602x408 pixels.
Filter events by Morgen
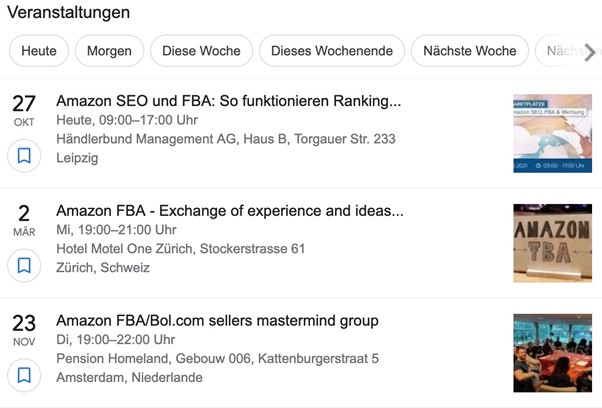109,51
